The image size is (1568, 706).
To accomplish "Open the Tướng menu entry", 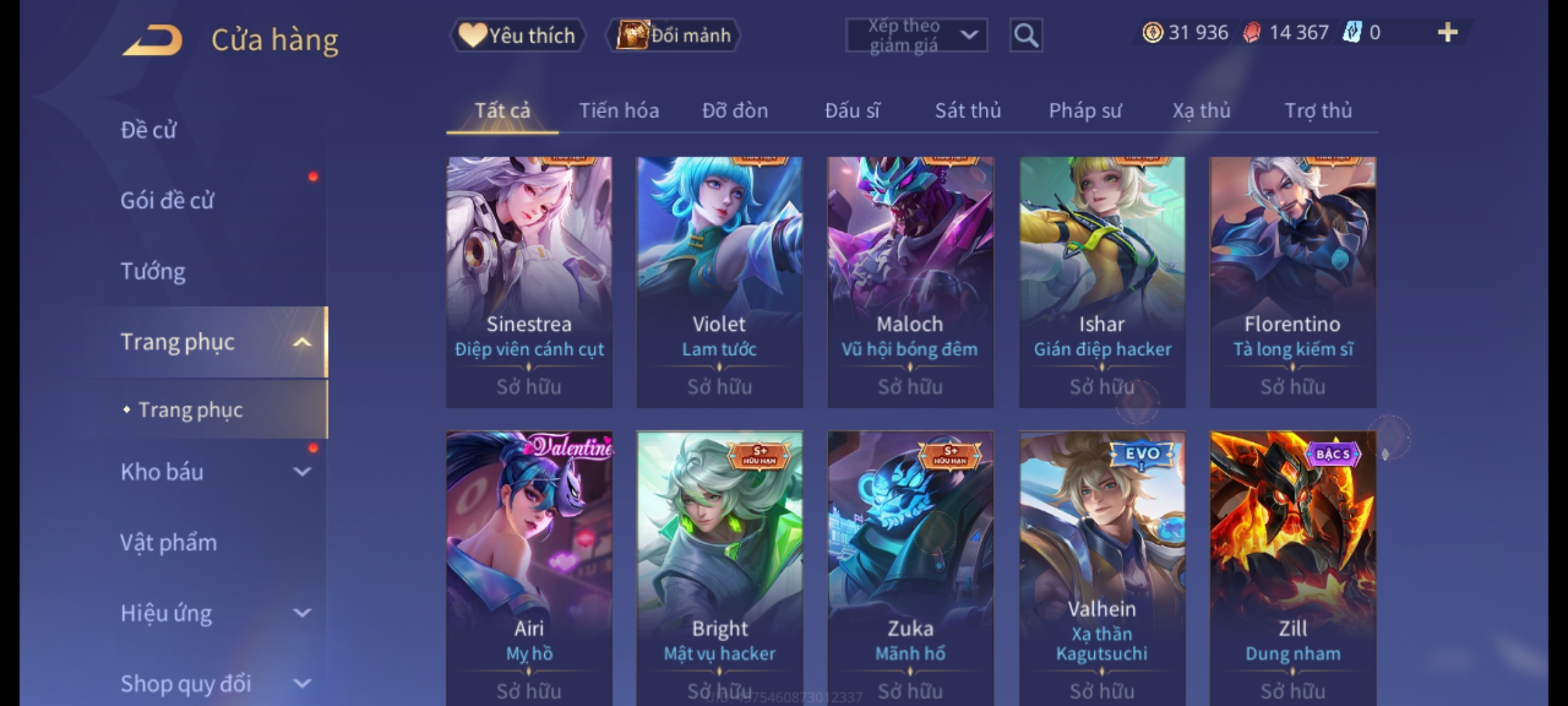I will point(153,271).
